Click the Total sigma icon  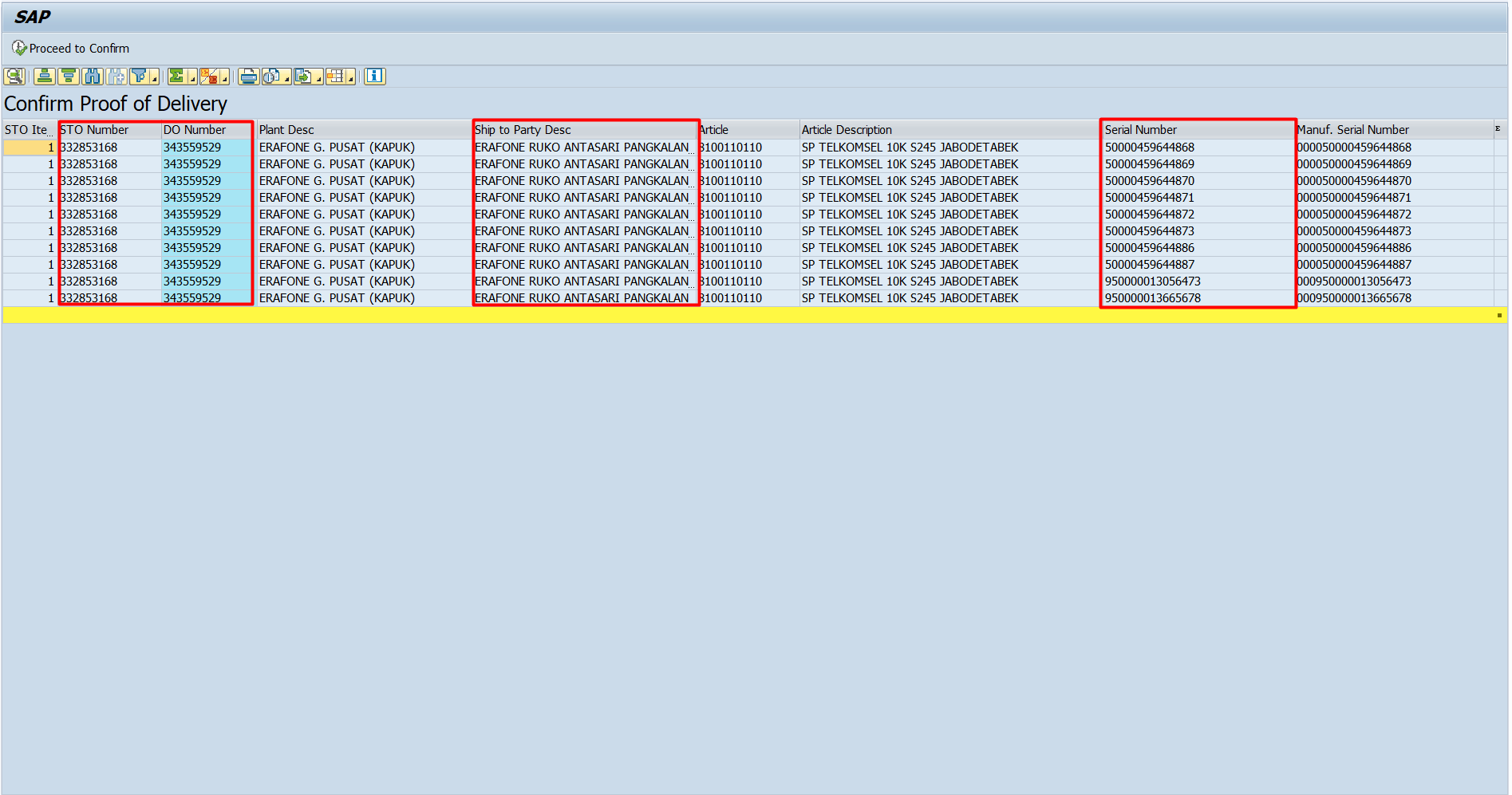point(176,77)
